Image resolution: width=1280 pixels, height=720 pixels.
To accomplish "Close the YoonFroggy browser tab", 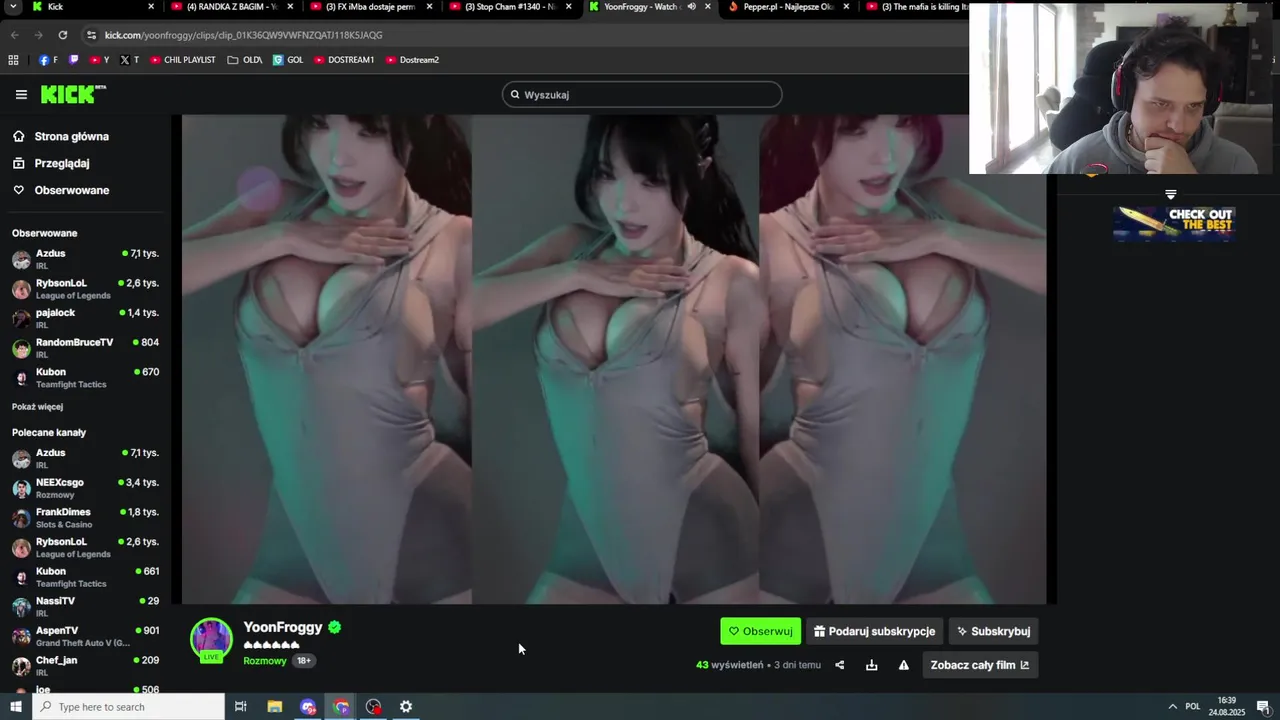I will 708,6.
